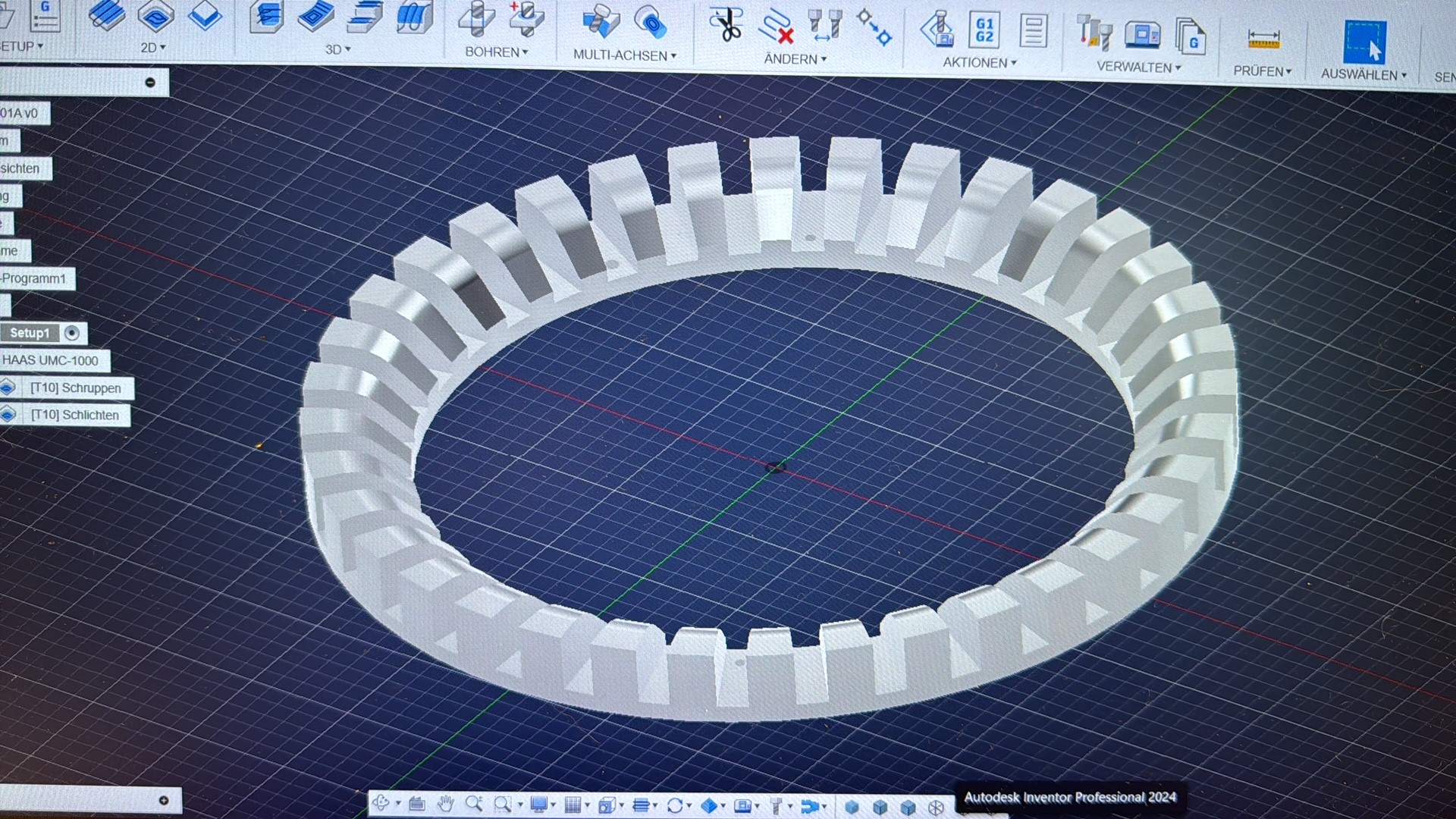Image resolution: width=1456 pixels, height=819 pixels.
Task: Select the [T10] Schlichten operation
Action: pyautogui.click(x=75, y=415)
